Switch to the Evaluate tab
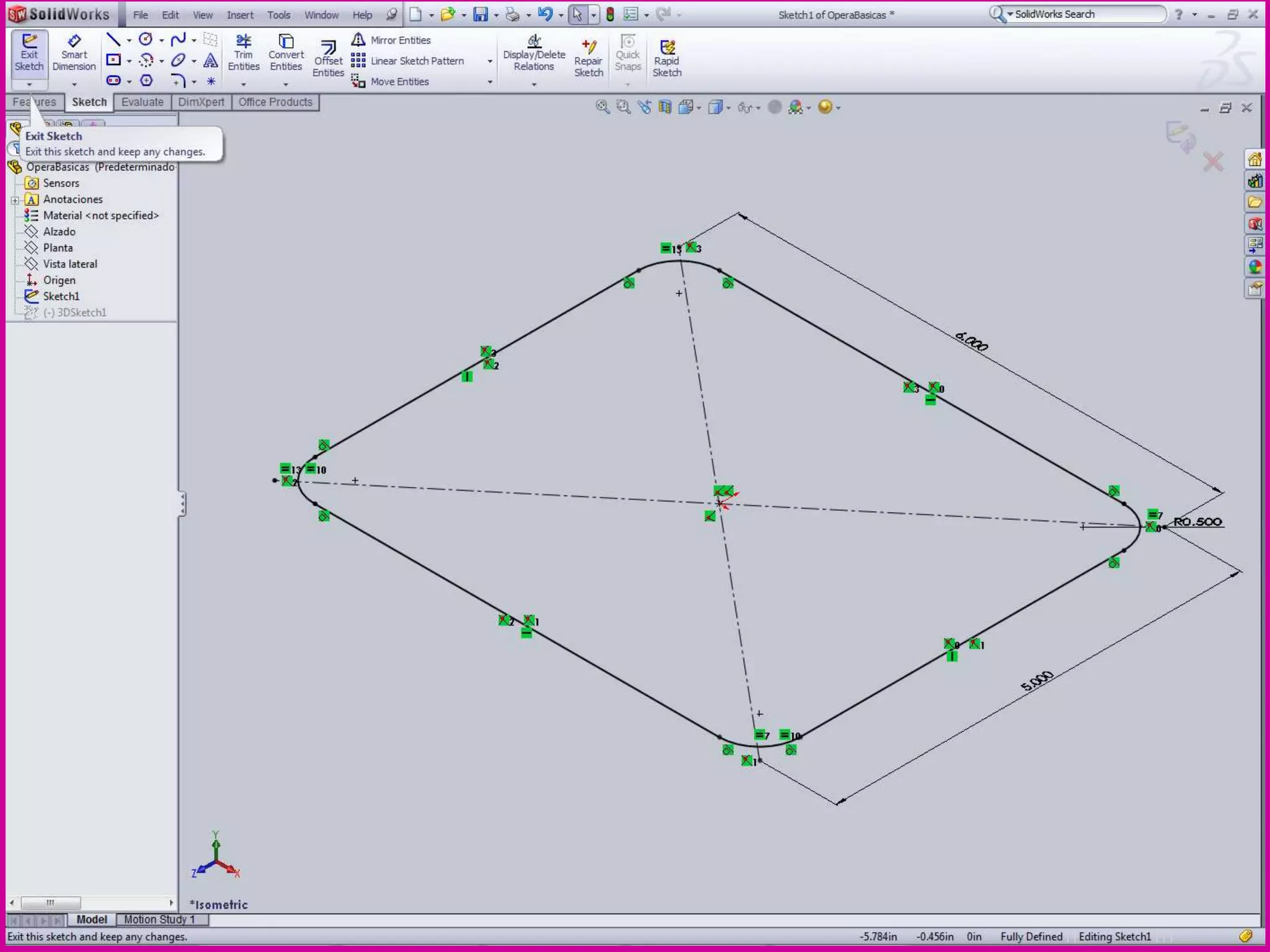Image resolution: width=1270 pixels, height=952 pixels. 142,102
